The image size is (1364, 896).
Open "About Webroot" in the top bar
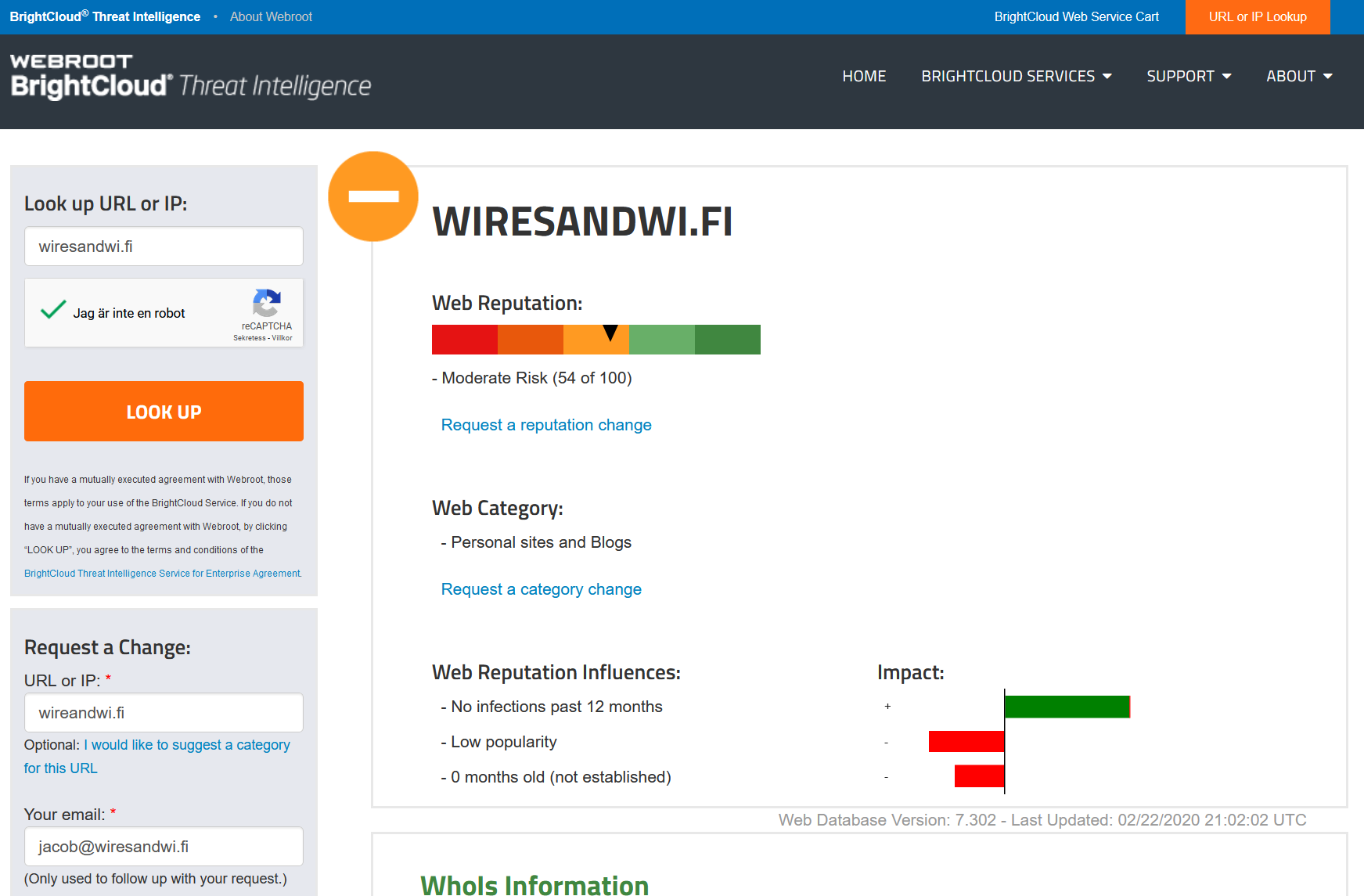[270, 16]
